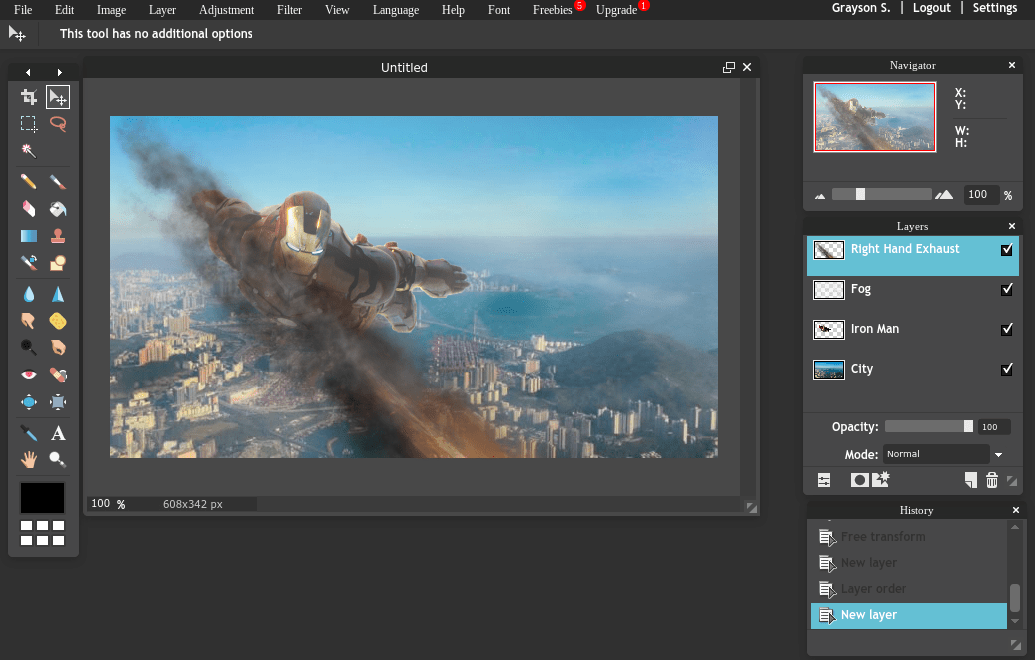Select the Drawing shape tool
The height and width of the screenshot is (660, 1035).
pos(58,263)
